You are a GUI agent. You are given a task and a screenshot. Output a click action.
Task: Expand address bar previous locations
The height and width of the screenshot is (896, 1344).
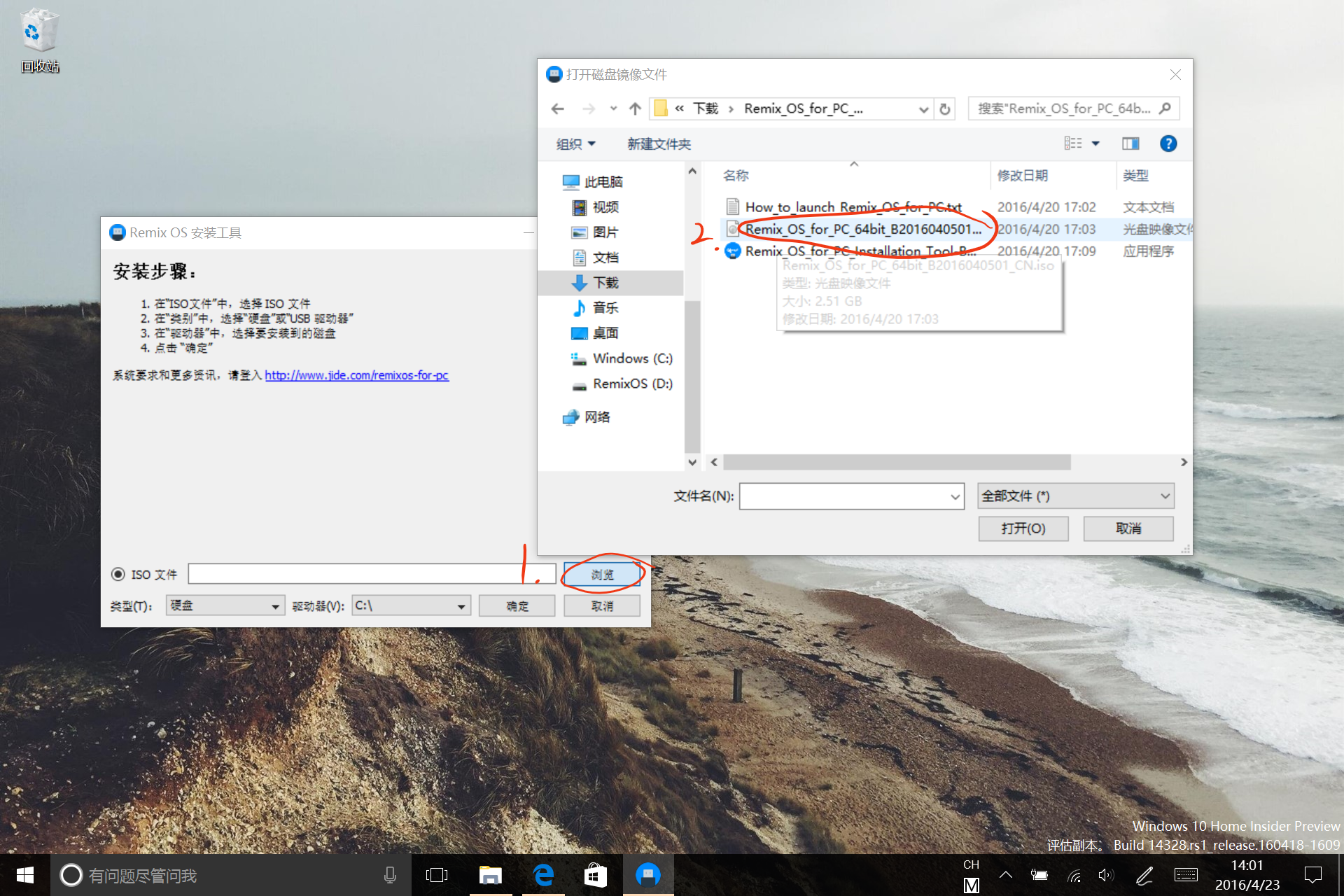coord(924,108)
